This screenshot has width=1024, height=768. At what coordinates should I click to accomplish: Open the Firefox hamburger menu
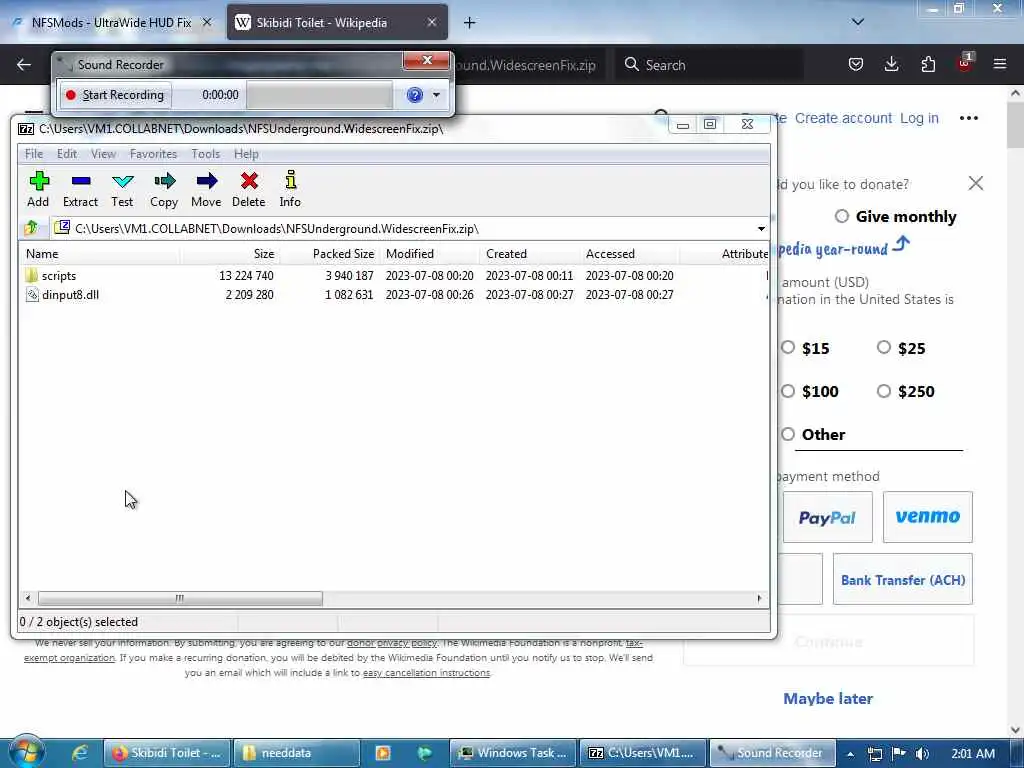tap(1000, 64)
